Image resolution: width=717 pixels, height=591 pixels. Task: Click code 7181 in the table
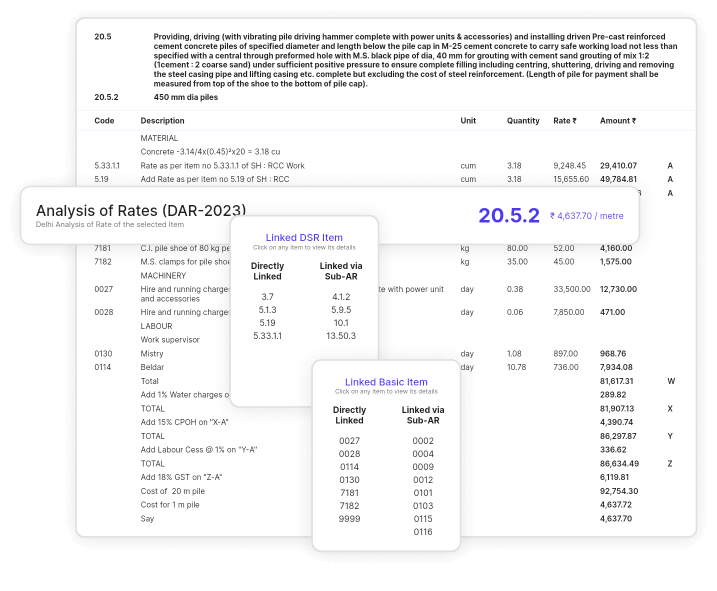102,248
